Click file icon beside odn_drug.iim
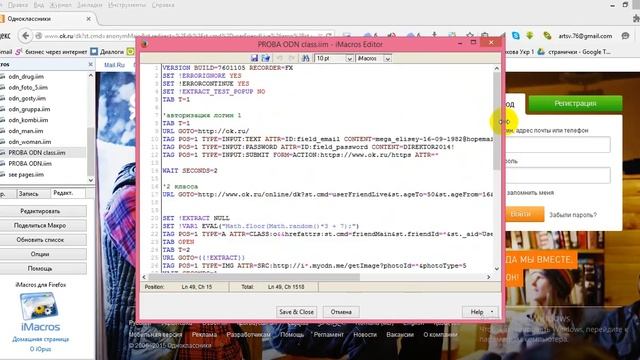 coord(3,76)
